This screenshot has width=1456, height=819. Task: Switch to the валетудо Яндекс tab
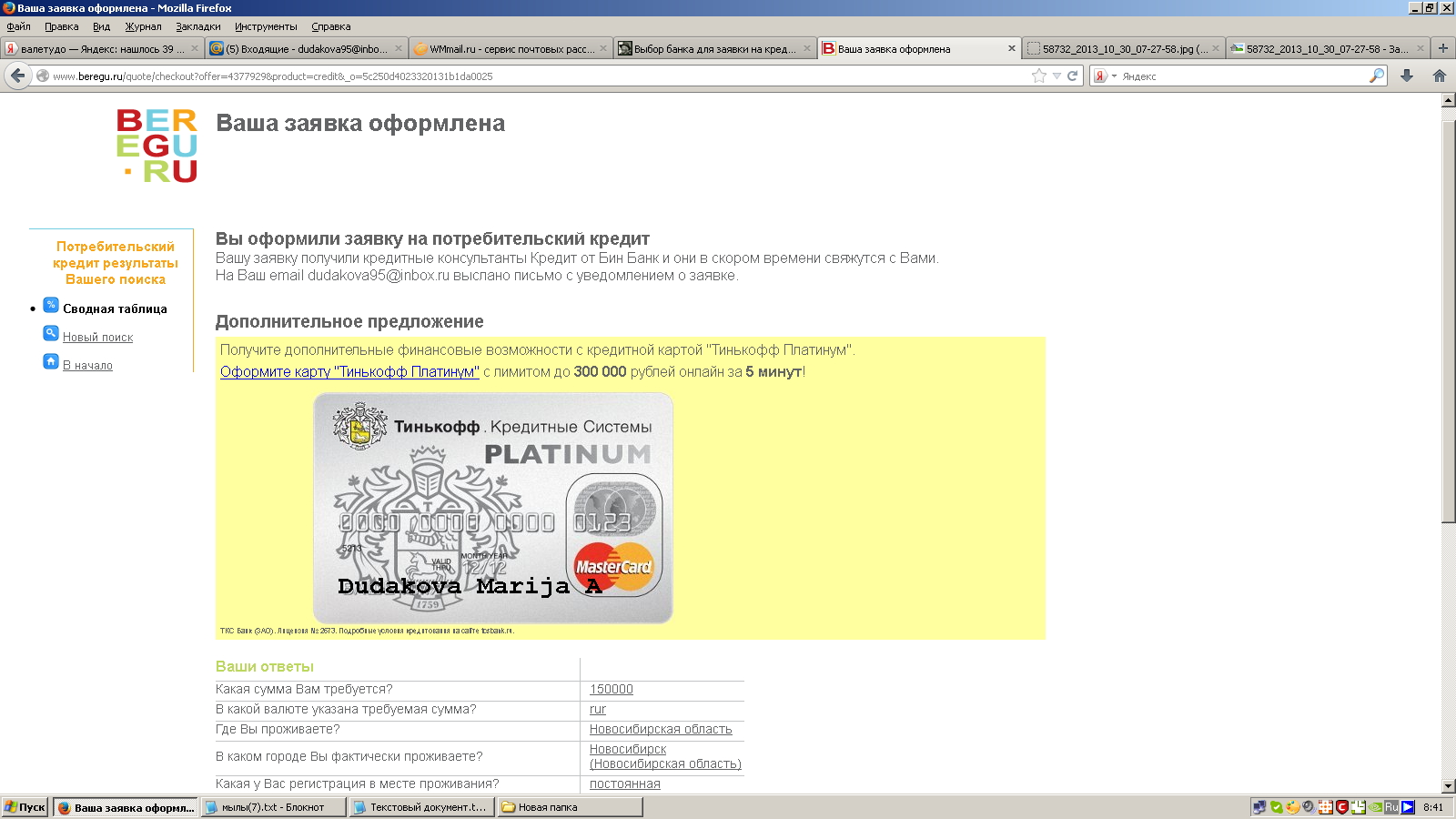click(x=102, y=49)
